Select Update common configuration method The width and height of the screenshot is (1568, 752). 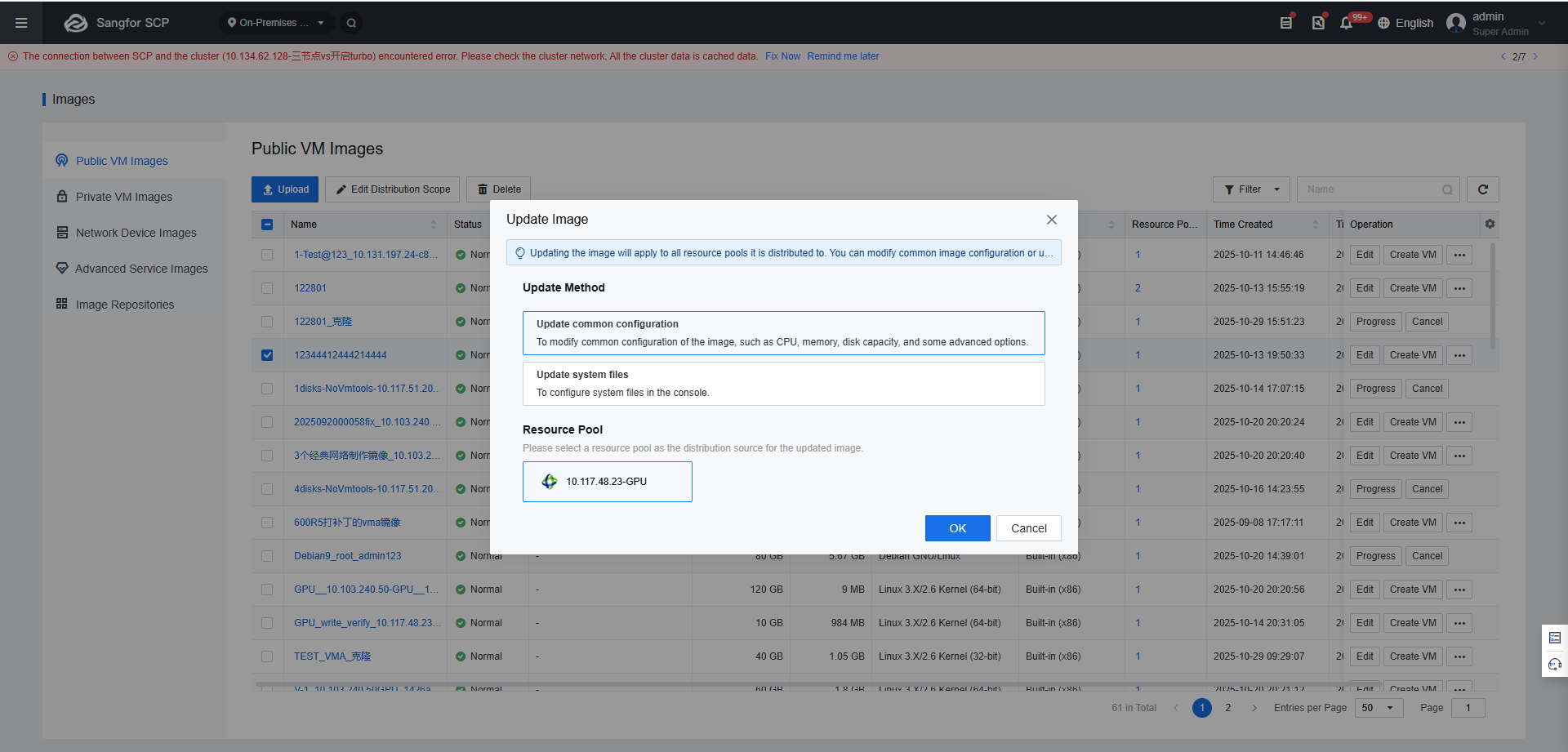click(x=784, y=333)
